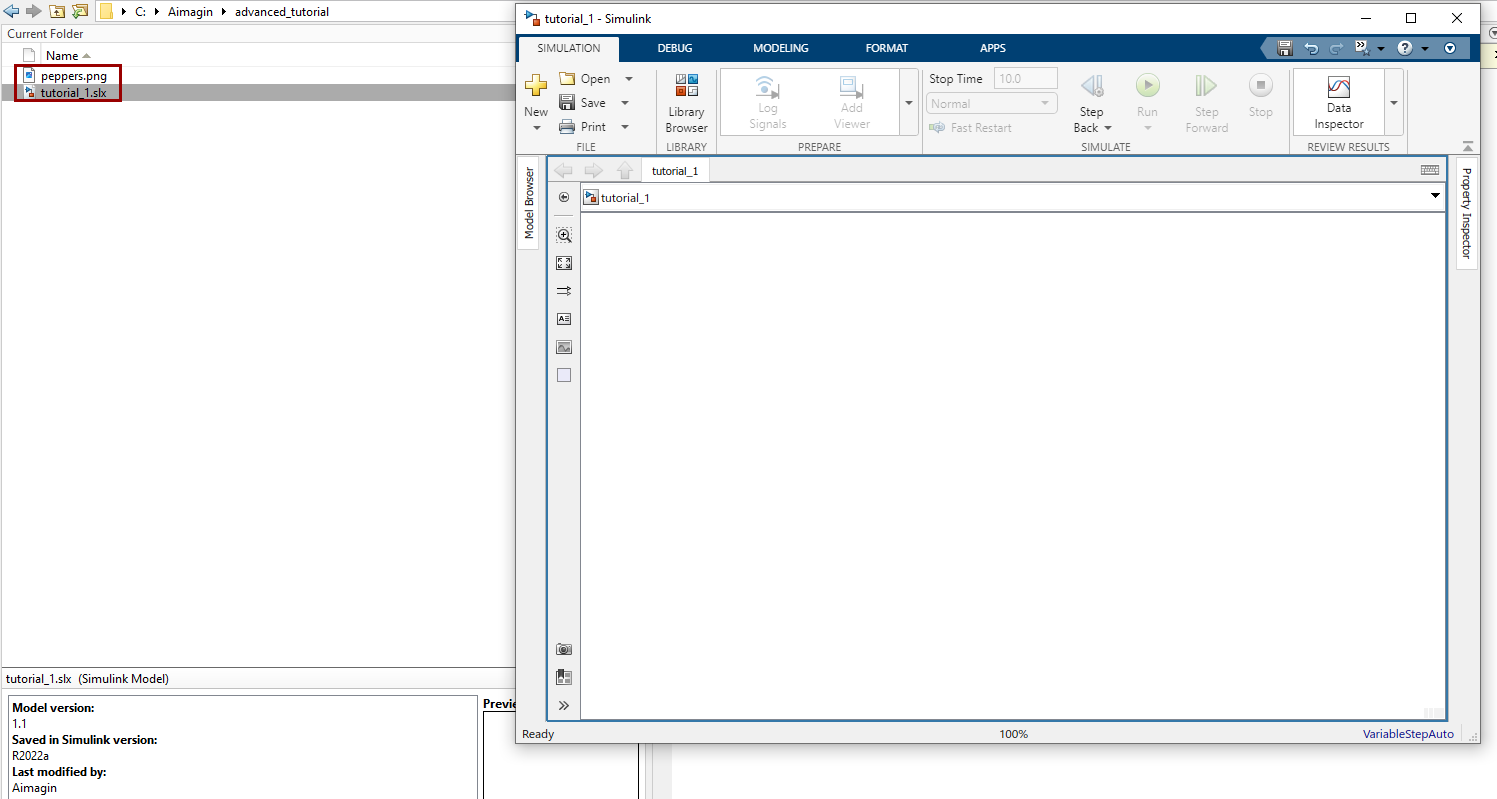Collapse the toolstrip with the ribbon arrow
The height and width of the screenshot is (799, 1497).
point(1467,147)
